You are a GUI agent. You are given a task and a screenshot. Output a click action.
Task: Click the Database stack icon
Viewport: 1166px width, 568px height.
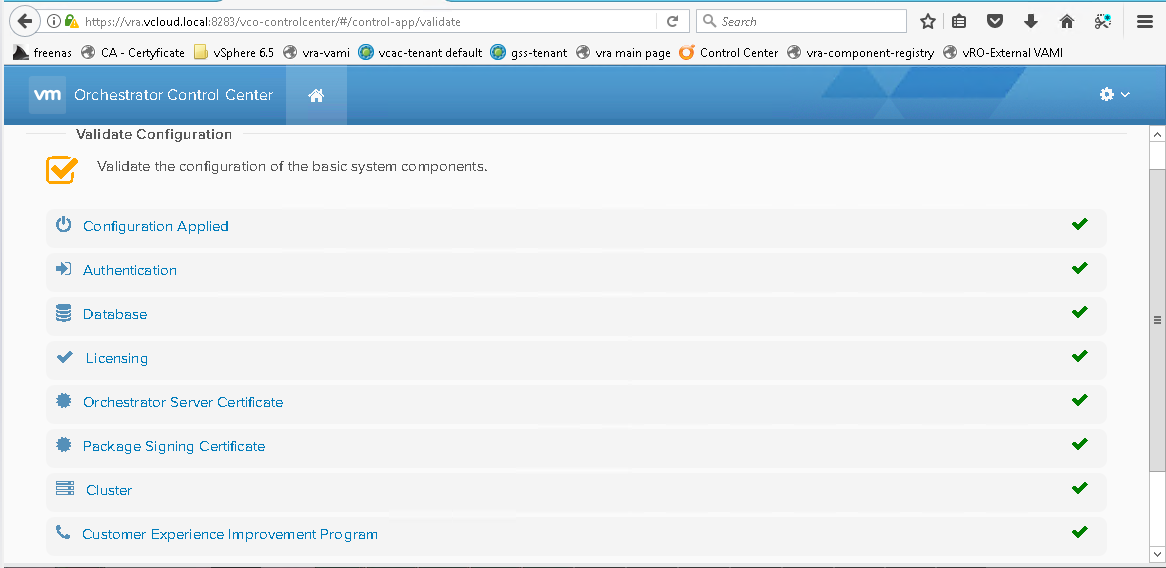[x=63, y=313]
